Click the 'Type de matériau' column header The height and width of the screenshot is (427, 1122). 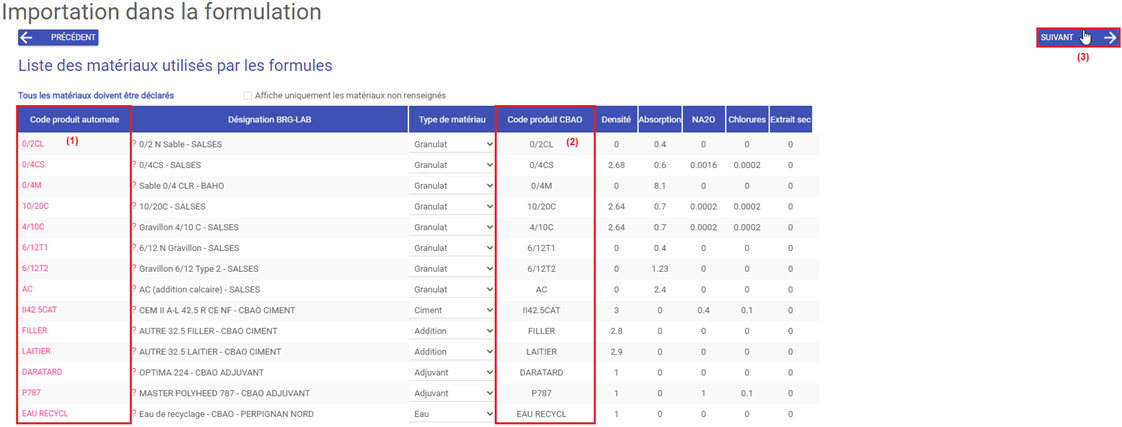(x=452, y=119)
